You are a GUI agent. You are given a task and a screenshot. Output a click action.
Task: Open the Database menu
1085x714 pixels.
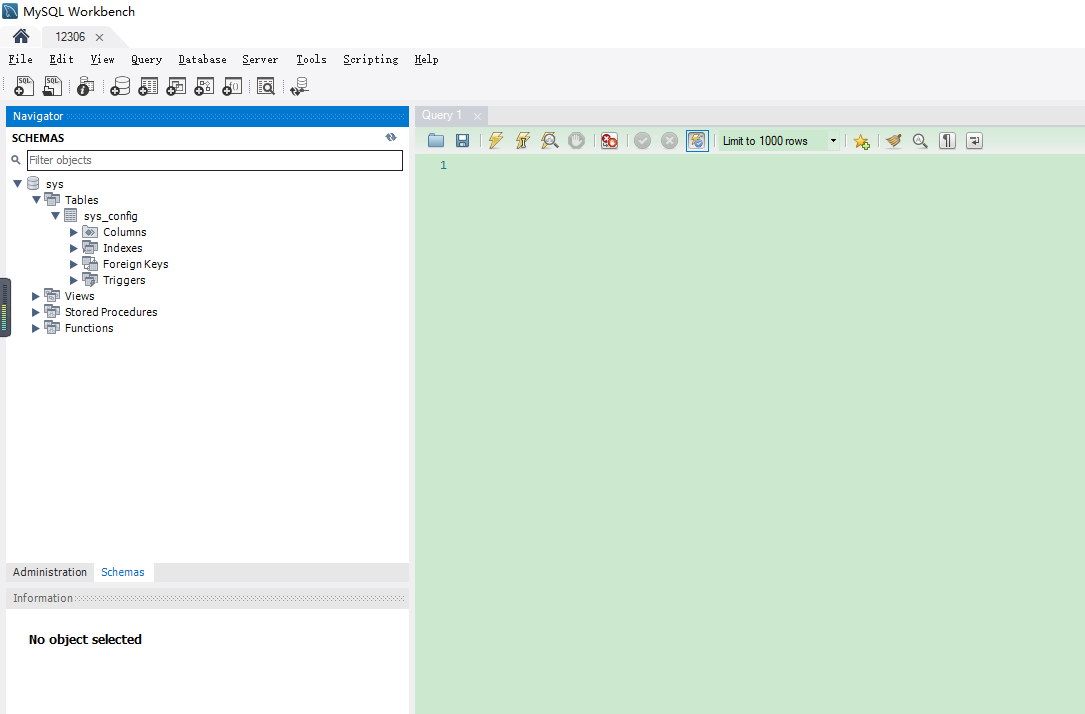[x=202, y=60]
